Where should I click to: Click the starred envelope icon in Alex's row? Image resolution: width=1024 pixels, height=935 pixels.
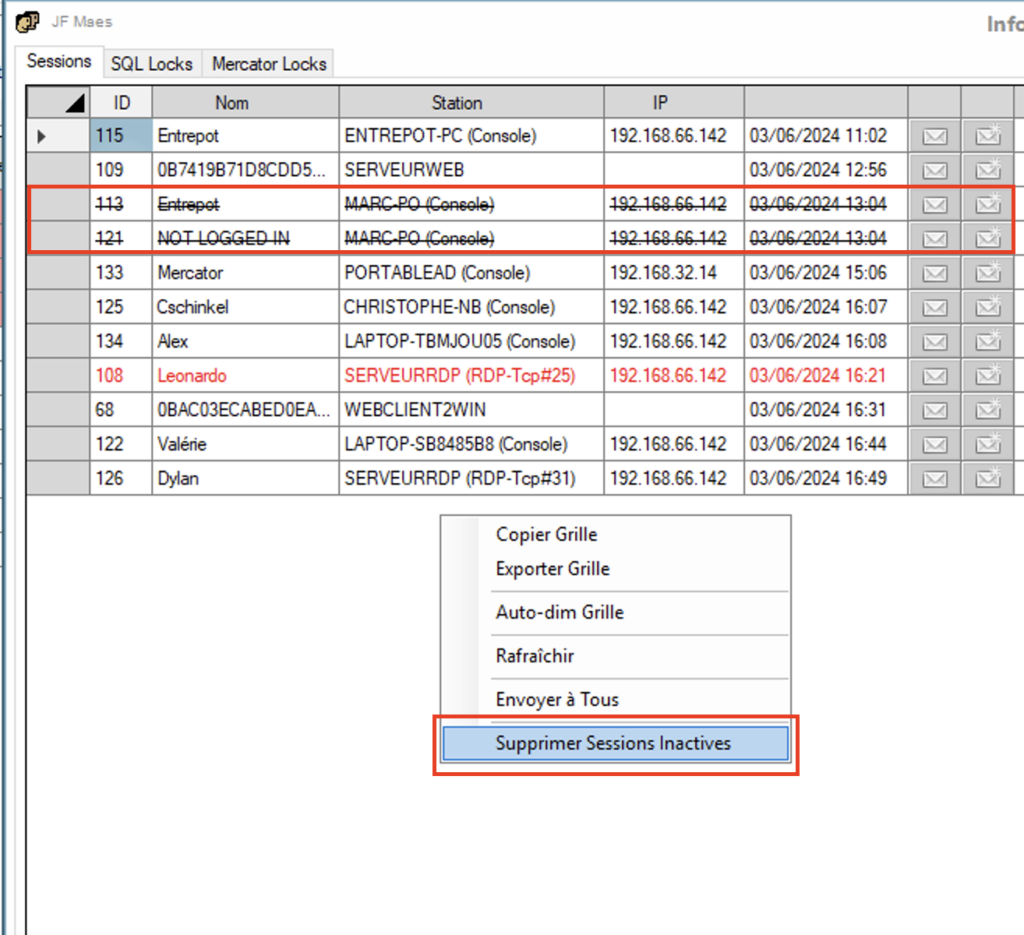click(x=987, y=342)
